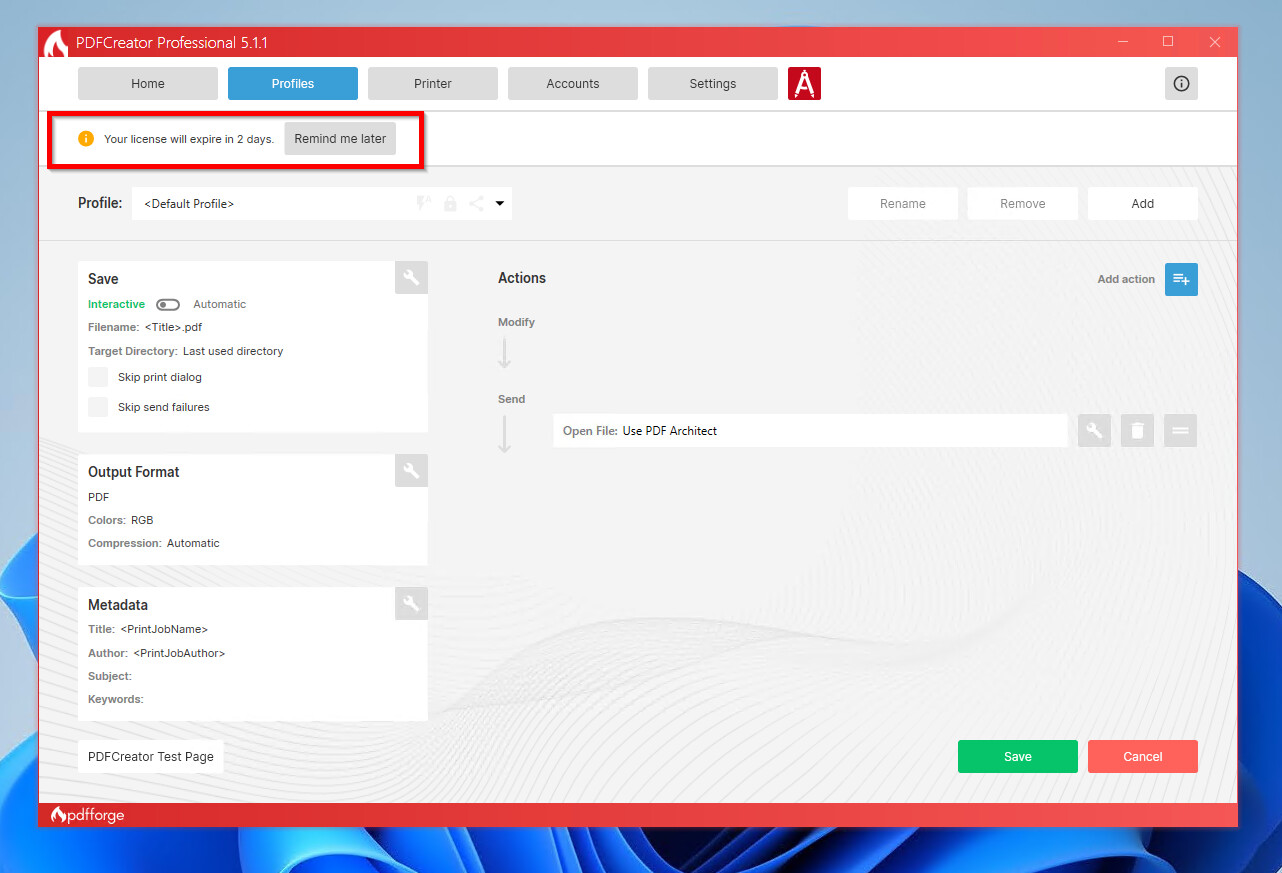Screen dimensions: 1282x873
Task: Open the PDF Architect red icon
Action: (x=804, y=84)
